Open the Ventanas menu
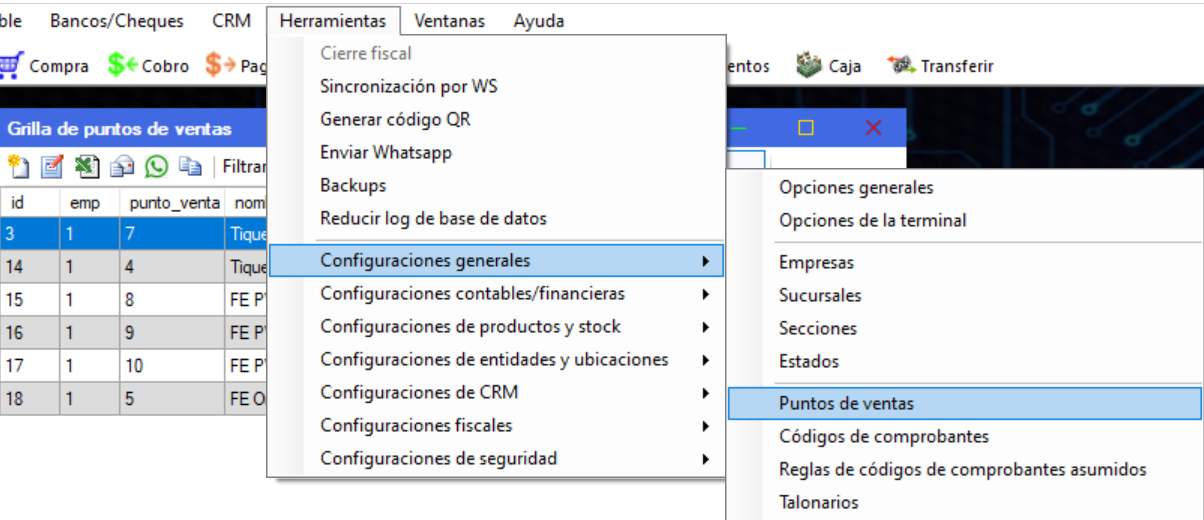The width and height of the screenshot is (1204, 520). [449, 21]
